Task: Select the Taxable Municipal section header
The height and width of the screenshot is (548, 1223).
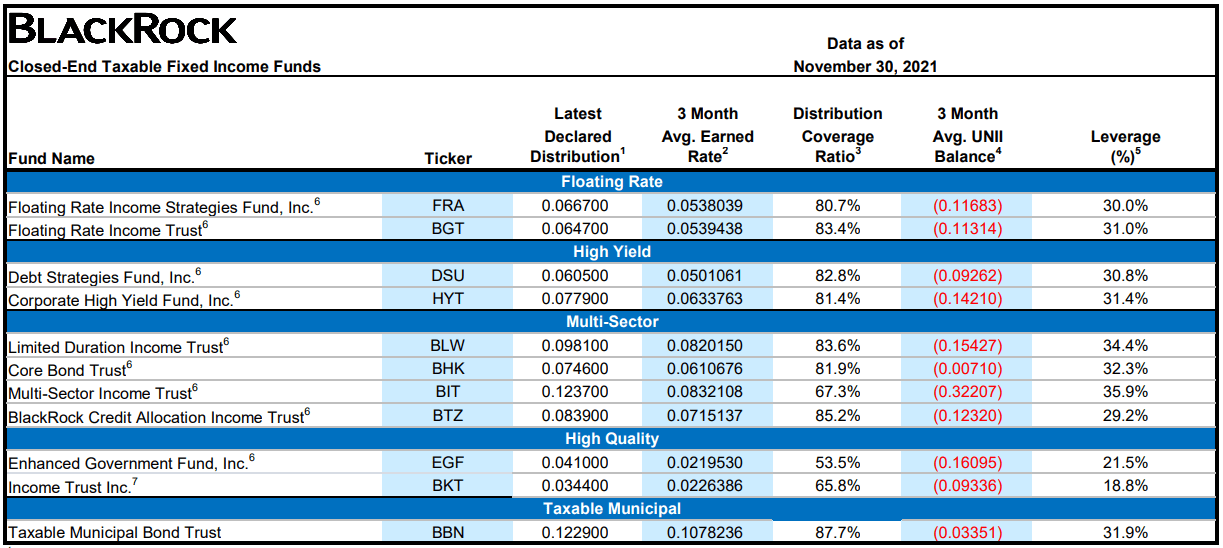Action: click(611, 509)
